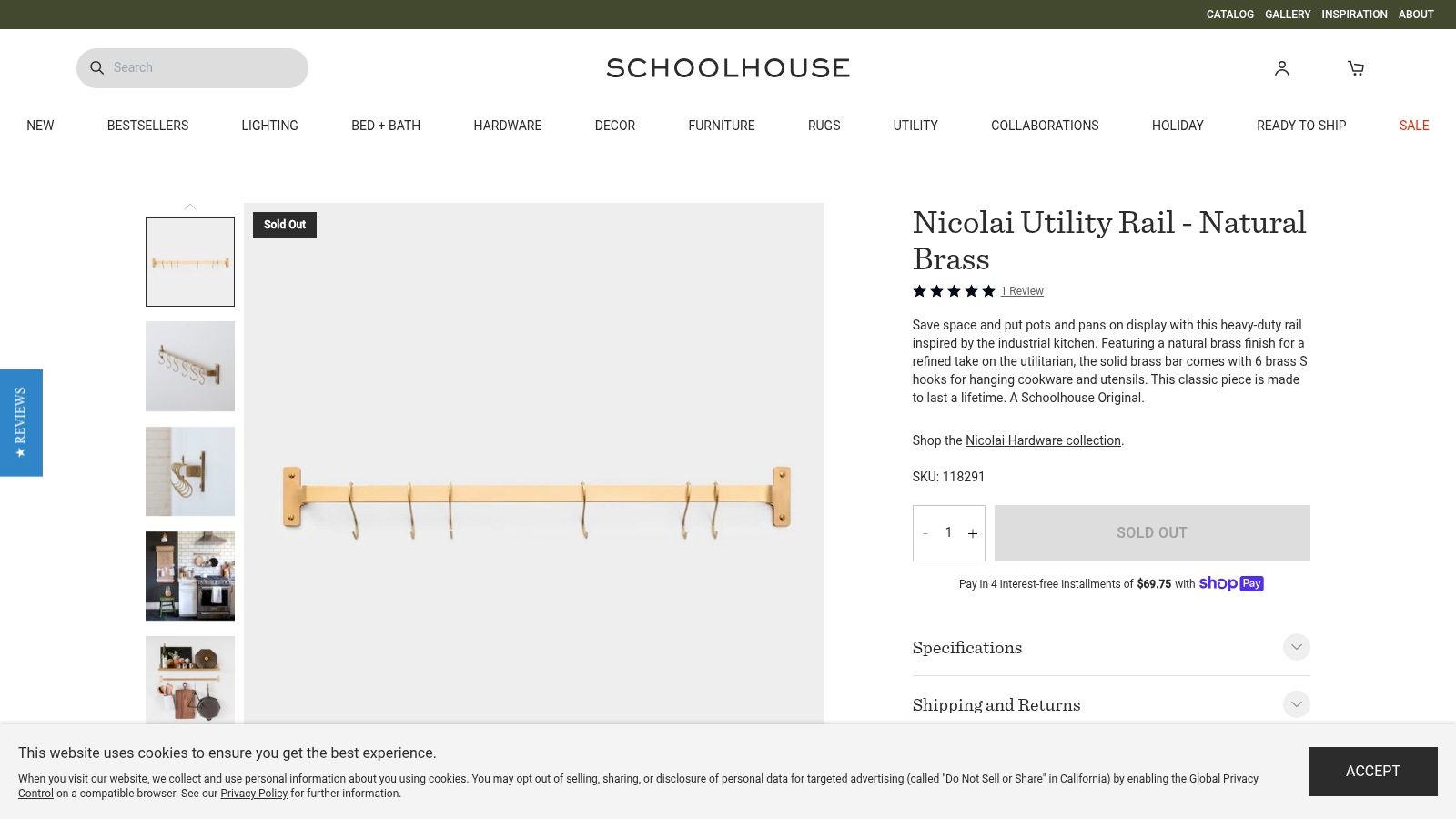1456x819 pixels.
Task: Click the $69.75 installment amount
Action: [x=1154, y=584]
